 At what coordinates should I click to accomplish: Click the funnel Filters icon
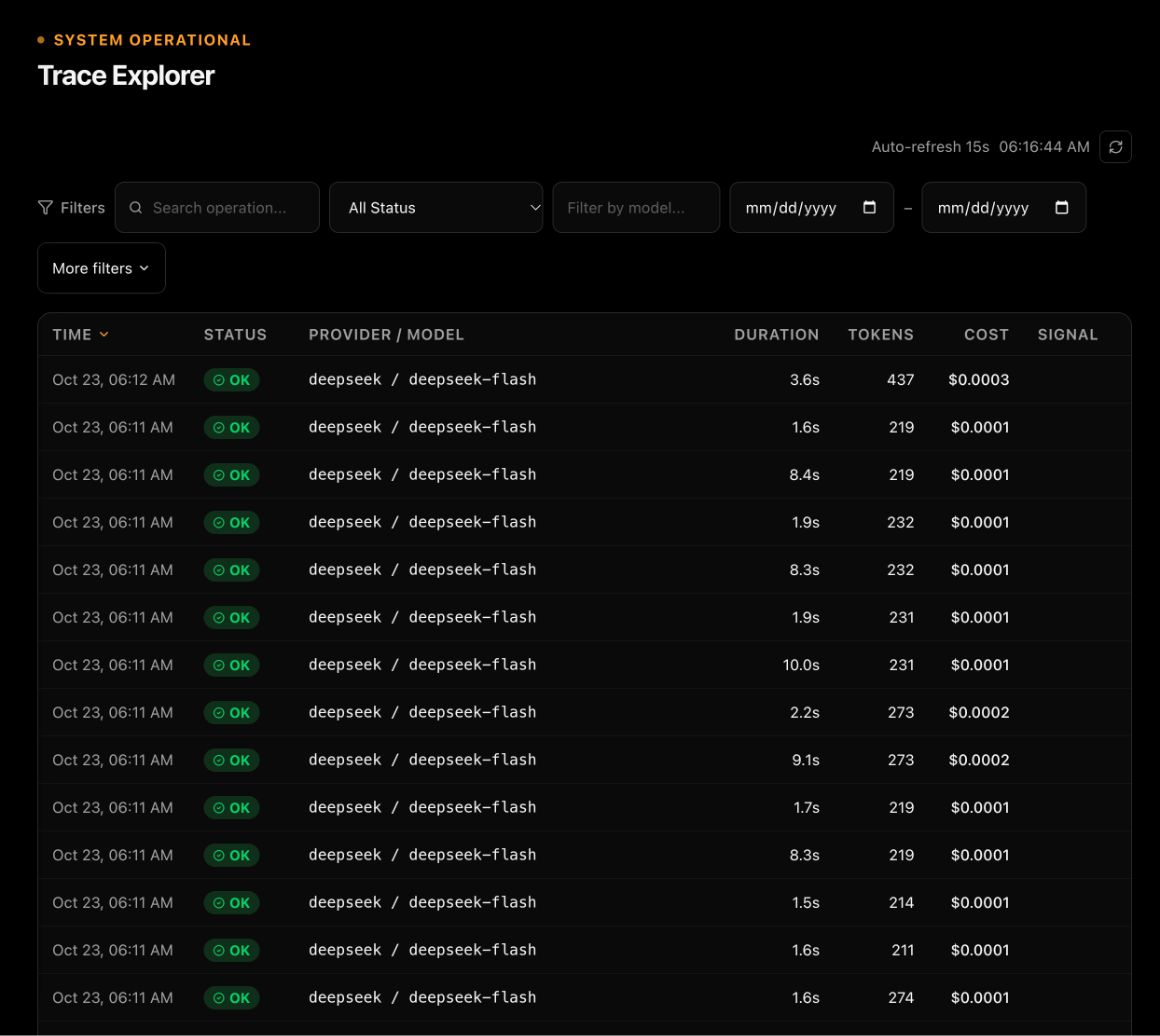45,208
